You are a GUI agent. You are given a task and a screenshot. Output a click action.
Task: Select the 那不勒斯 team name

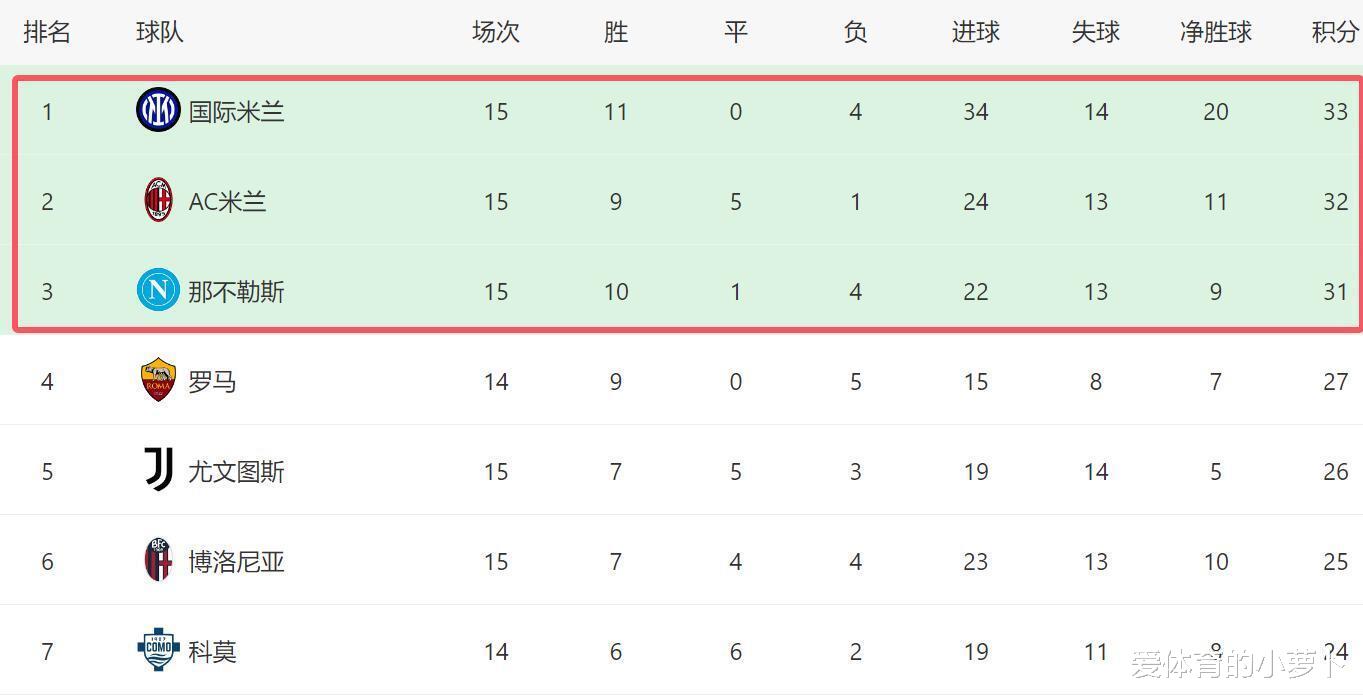tap(237, 291)
